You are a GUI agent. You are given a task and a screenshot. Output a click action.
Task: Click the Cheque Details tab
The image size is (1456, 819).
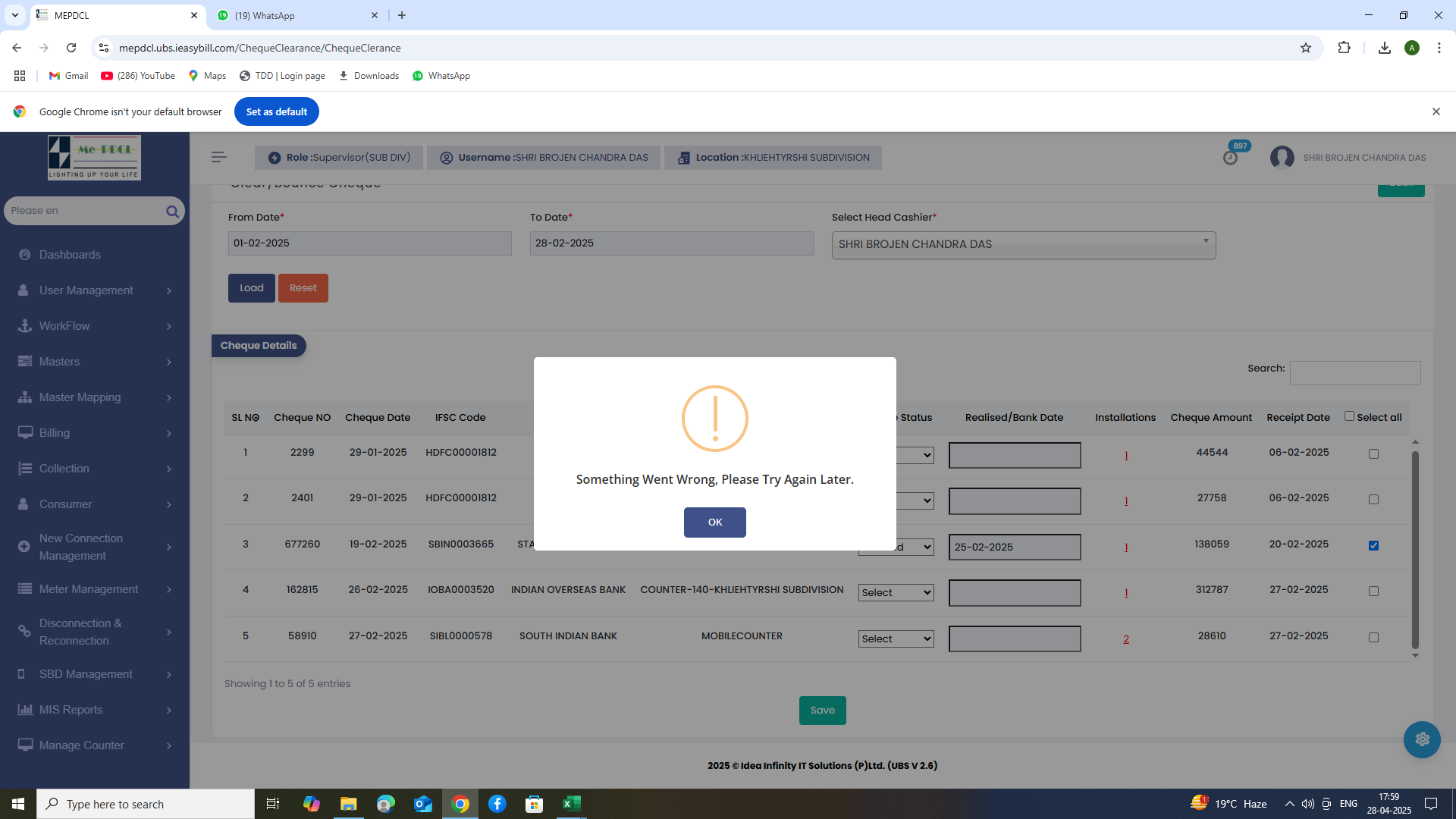click(259, 346)
